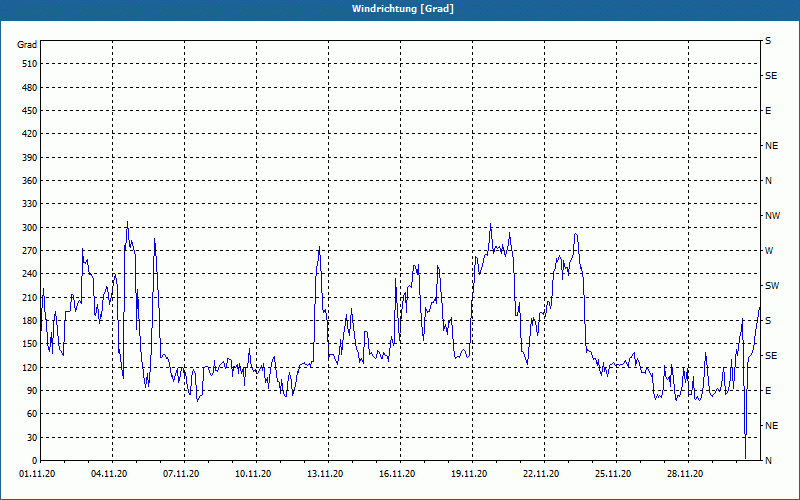Image resolution: width=800 pixels, height=500 pixels.
Task: Click the 19.11.20 date label
Action: tap(469, 474)
